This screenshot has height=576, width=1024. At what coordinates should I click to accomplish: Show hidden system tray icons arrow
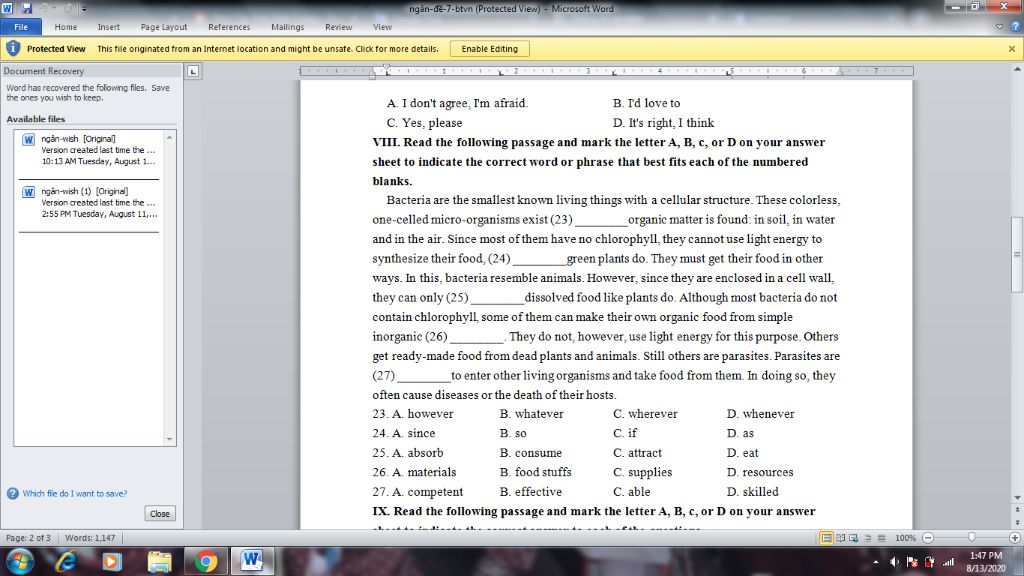875,562
